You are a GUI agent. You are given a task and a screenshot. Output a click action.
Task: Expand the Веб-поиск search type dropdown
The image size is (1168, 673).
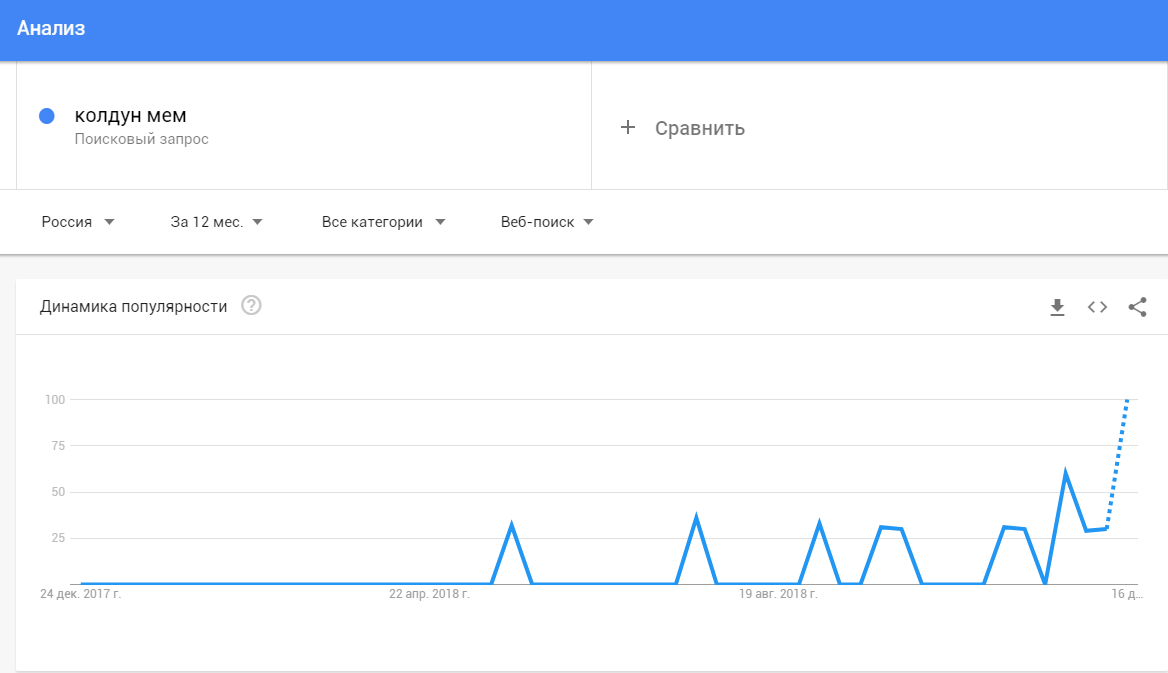pyautogui.click(x=548, y=222)
